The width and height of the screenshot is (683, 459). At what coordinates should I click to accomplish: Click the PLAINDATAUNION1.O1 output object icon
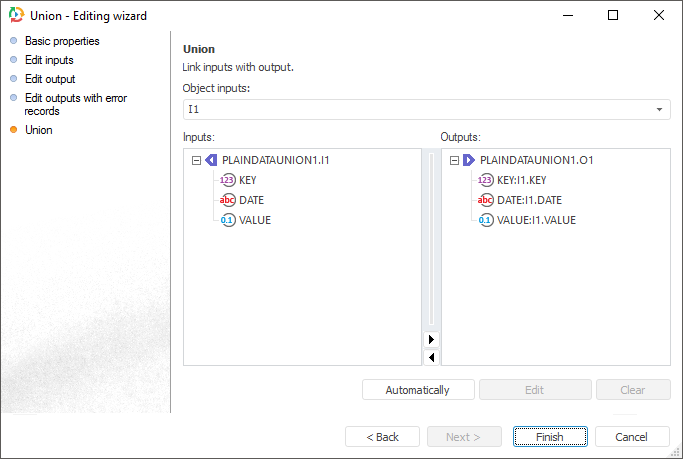[468, 160]
